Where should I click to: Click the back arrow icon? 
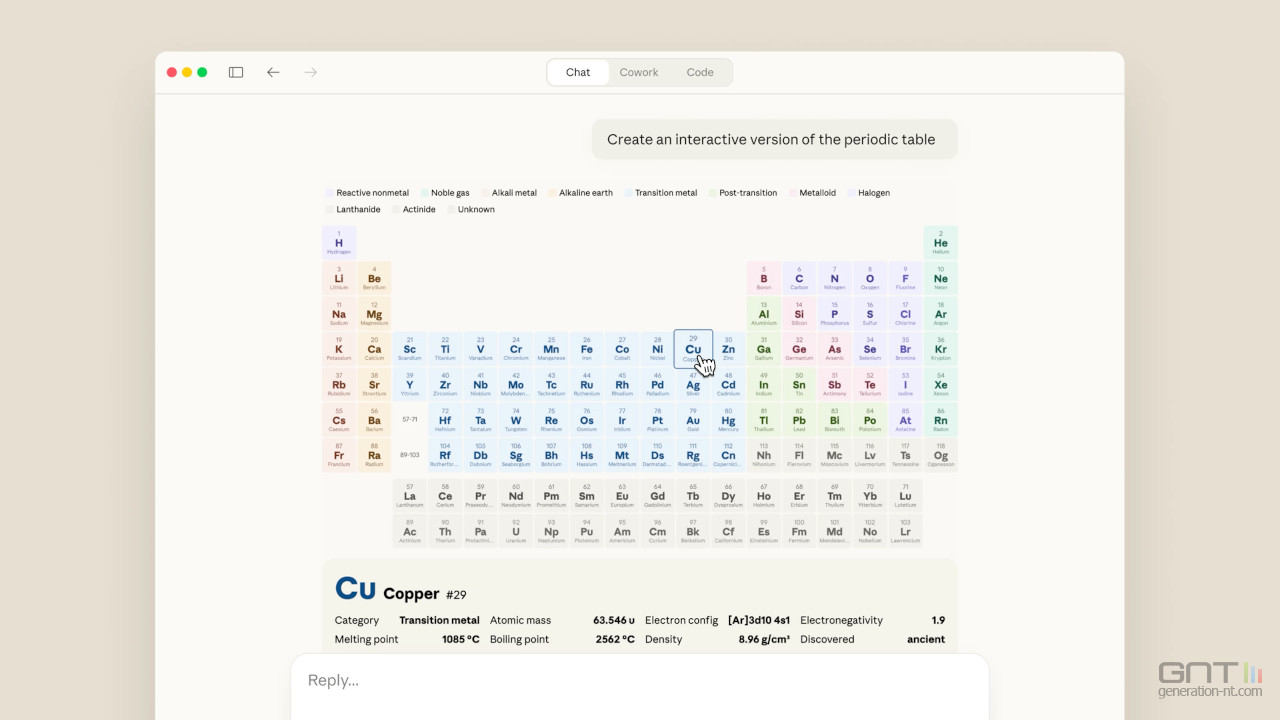tap(273, 72)
